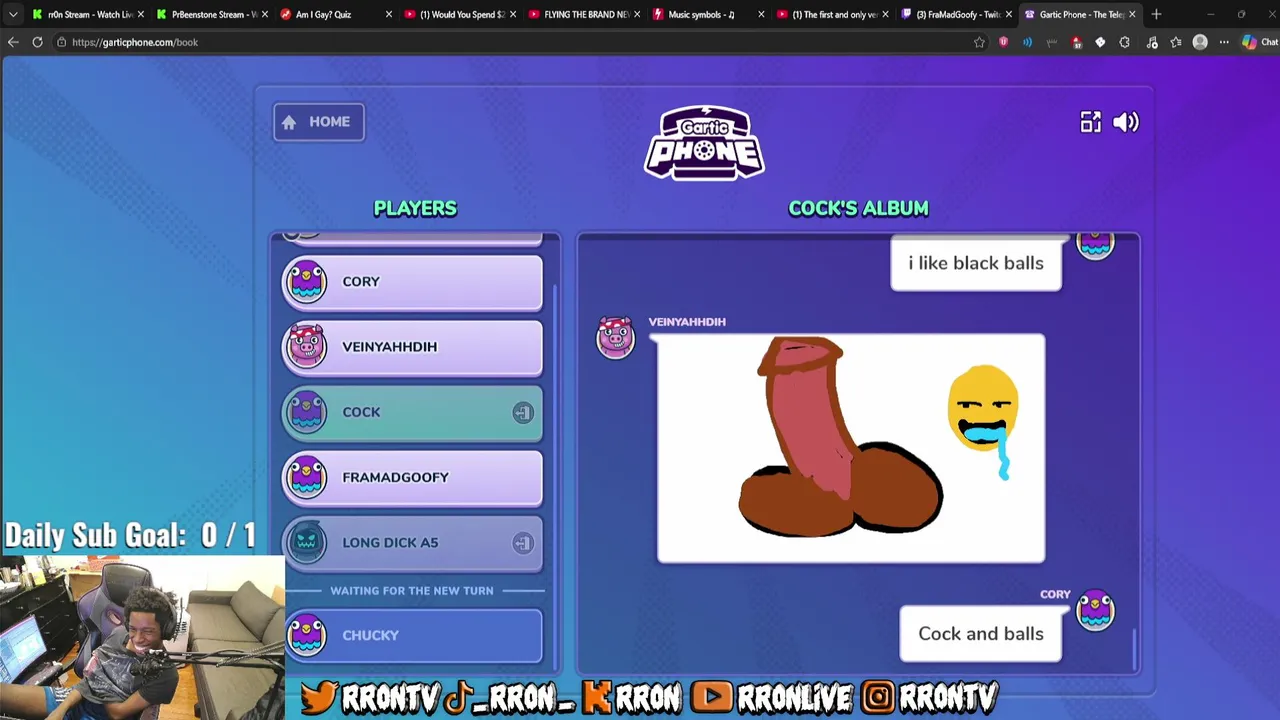Image resolution: width=1280 pixels, height=720 pixels.
Task: Close the 'Am I Gay? Quiz' tab
Action: (389, 14)
